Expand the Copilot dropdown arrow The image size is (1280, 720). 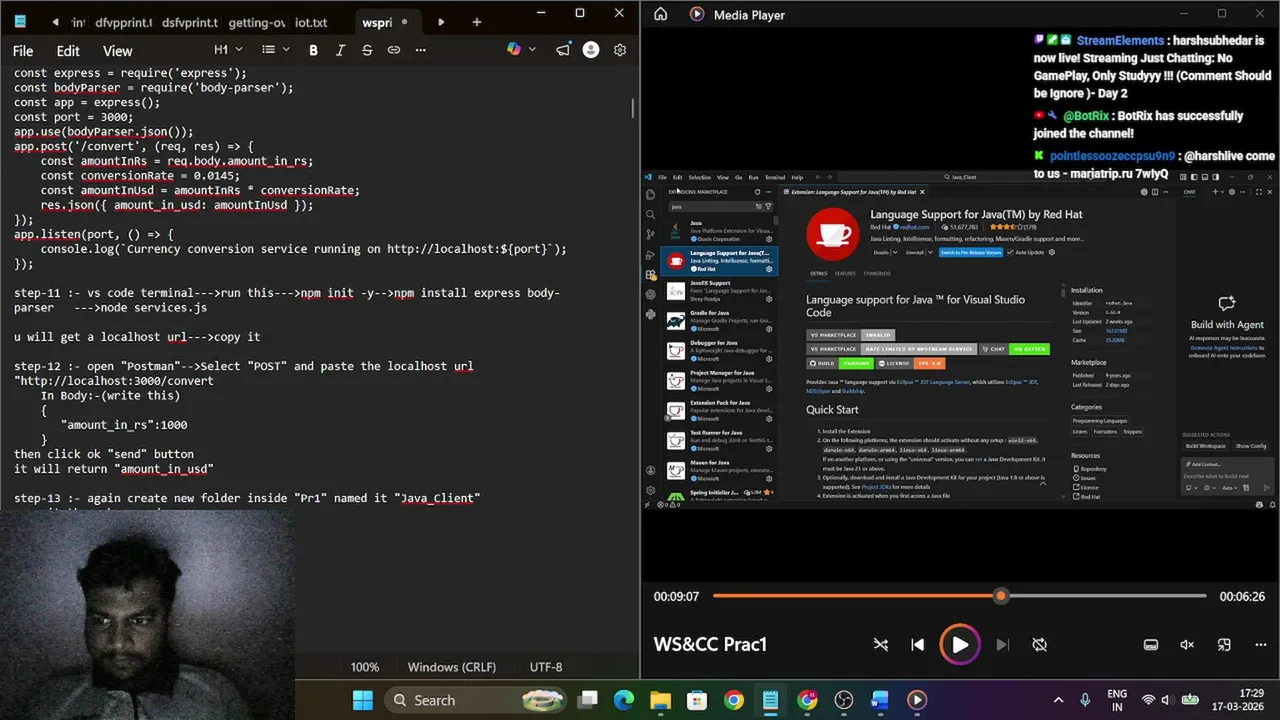[x=532, y=50]
